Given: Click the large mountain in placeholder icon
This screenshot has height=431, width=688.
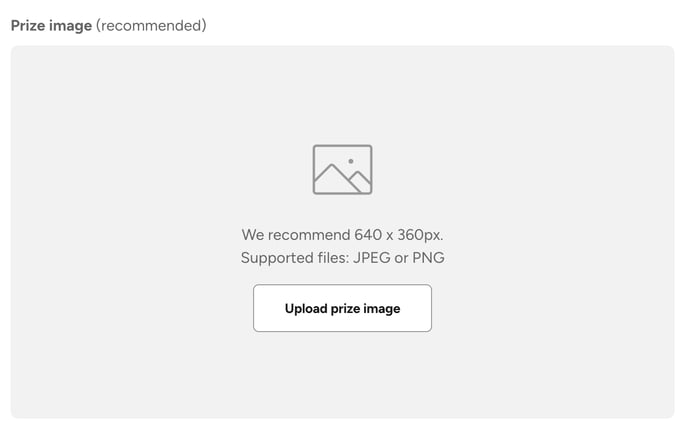Looking at the screenshot, I should coord(337,178).
